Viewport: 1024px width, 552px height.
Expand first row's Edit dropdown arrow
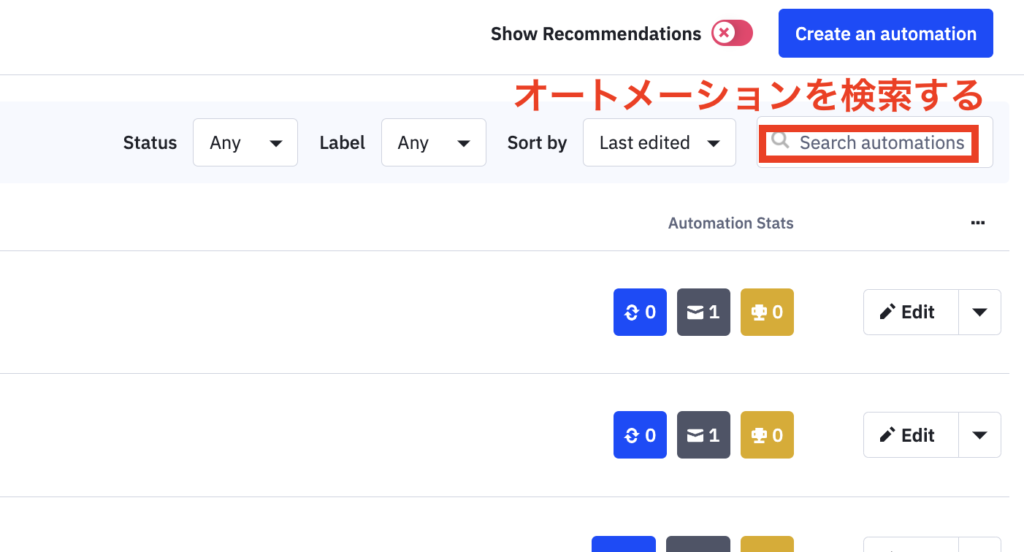980,312
